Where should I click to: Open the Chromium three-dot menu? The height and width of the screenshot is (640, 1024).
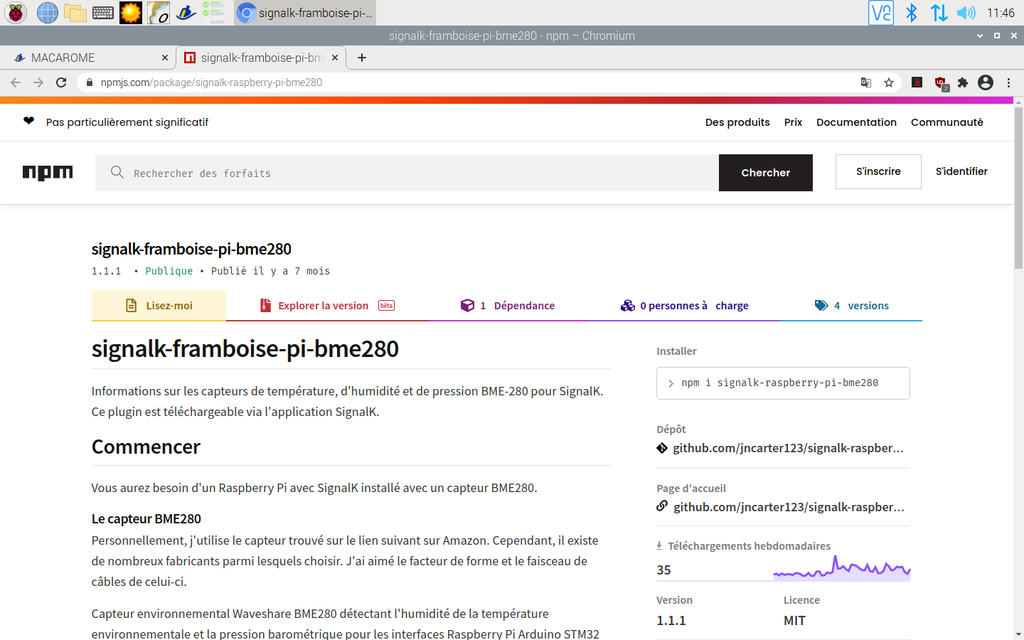tap(1009, 82)
